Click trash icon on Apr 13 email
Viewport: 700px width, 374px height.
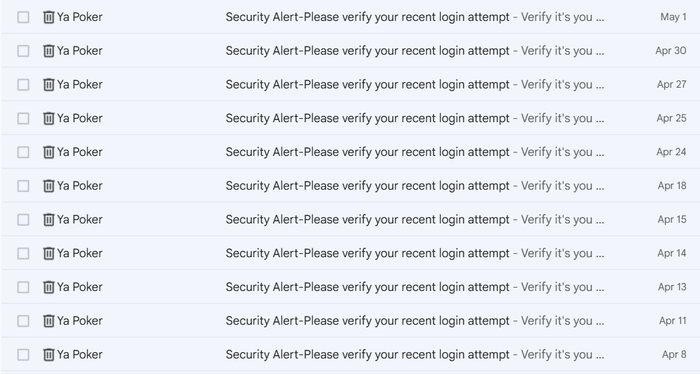tap(48, 287)
